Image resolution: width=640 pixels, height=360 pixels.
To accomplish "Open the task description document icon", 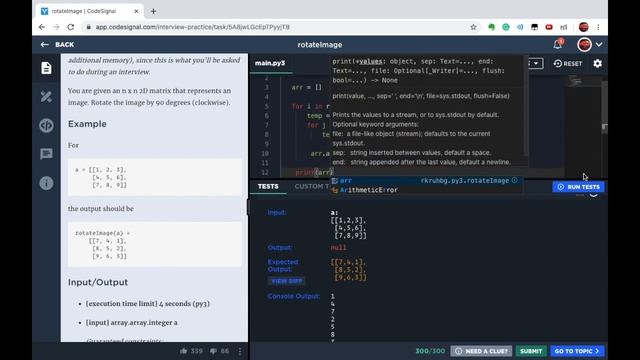I will pyautogui.click(x=46, y=68).
